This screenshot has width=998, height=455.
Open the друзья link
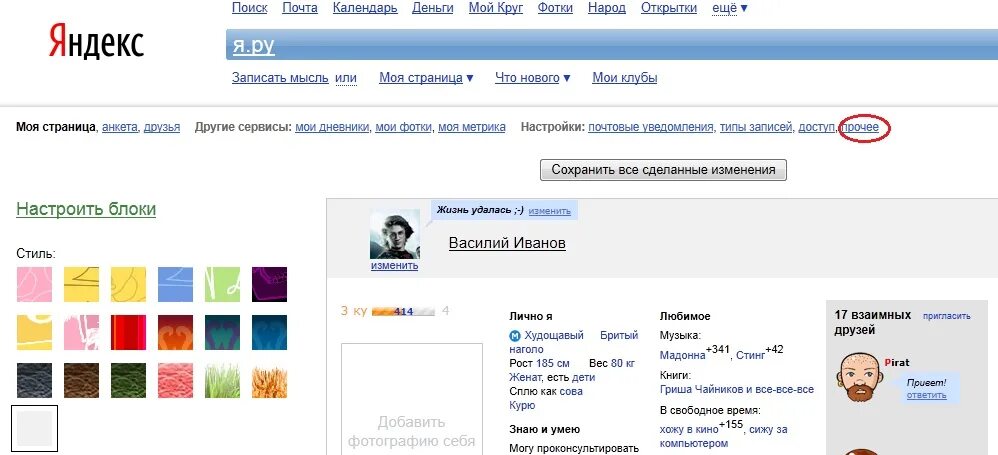[x=162, y=127]
